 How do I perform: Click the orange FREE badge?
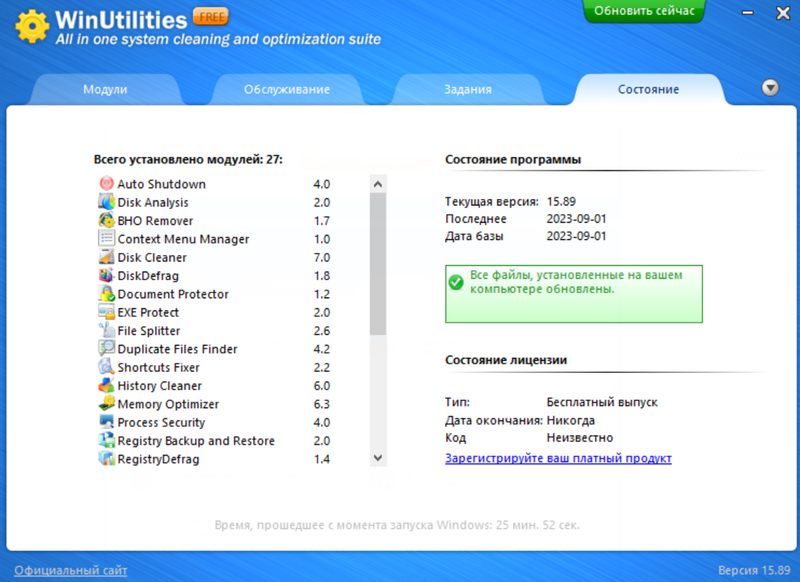pyautogui.click(x=211, y=17)
